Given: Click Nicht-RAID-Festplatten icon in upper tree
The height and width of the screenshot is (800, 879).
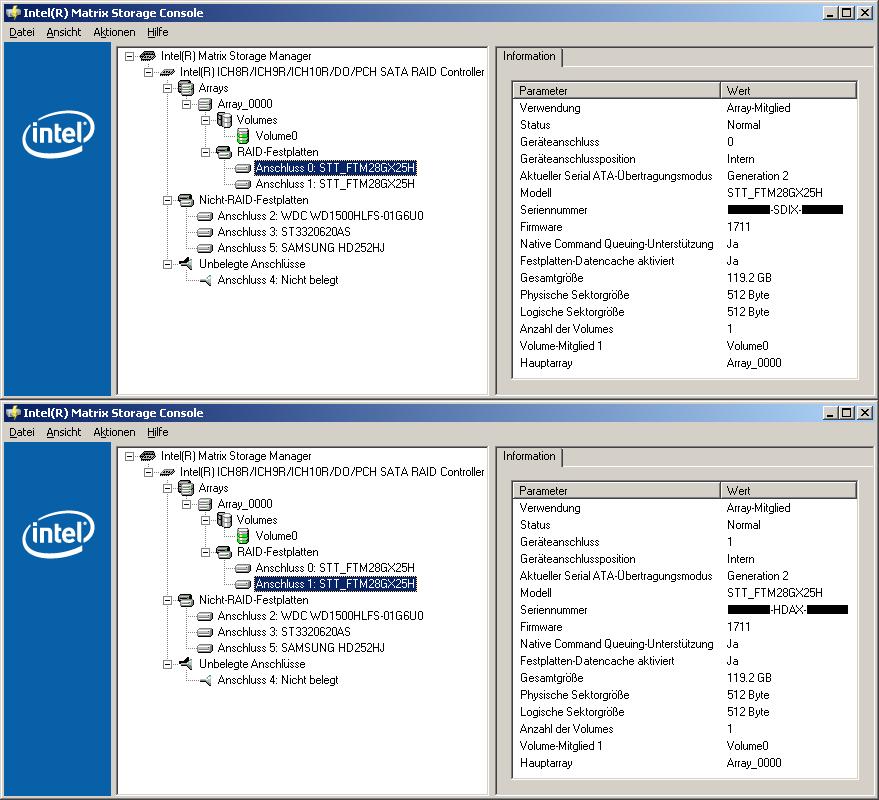Looking at the screenshot, I should (186, 200).
